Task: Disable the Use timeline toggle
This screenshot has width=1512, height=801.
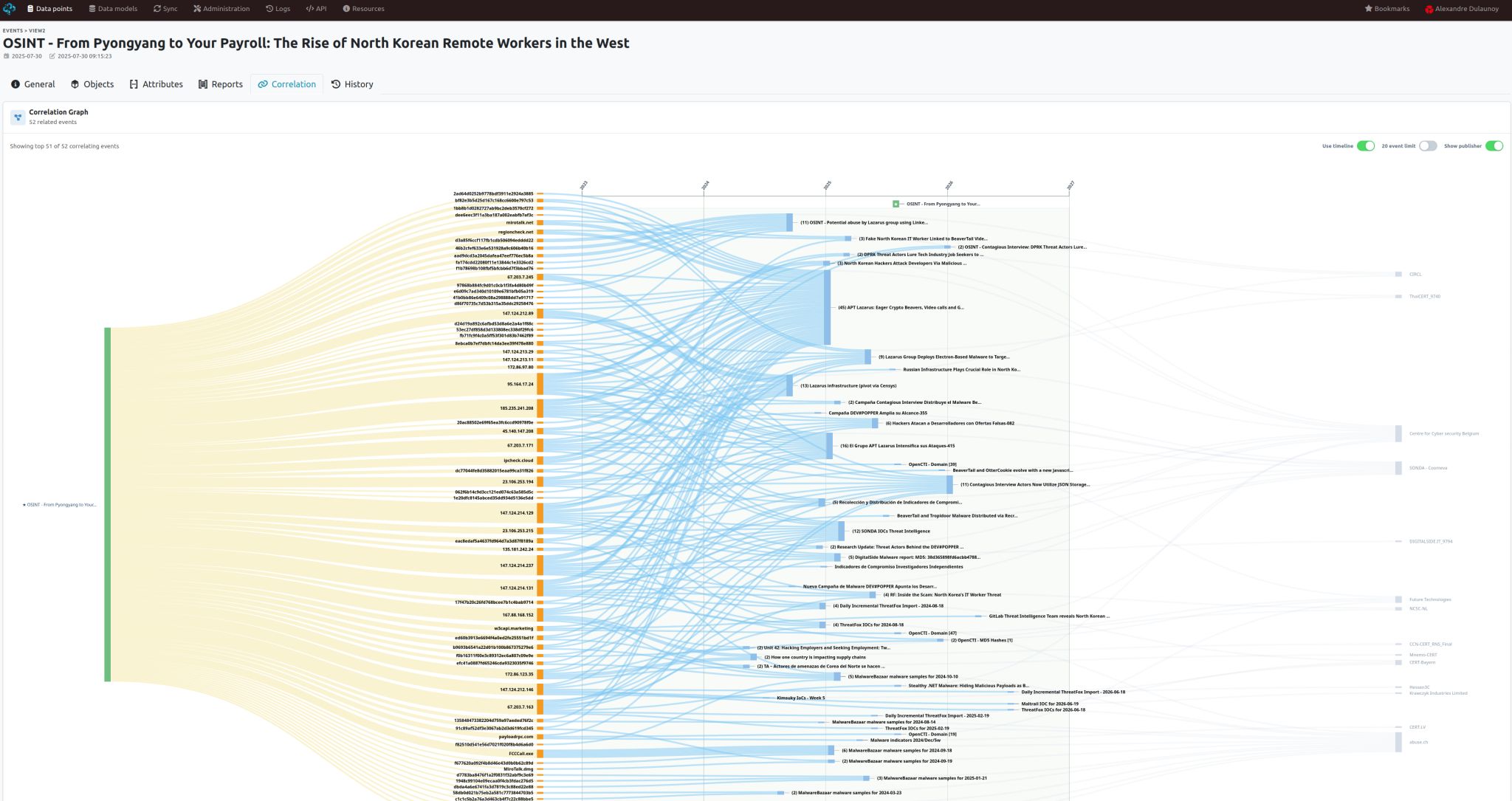Action: [1366, 146]
